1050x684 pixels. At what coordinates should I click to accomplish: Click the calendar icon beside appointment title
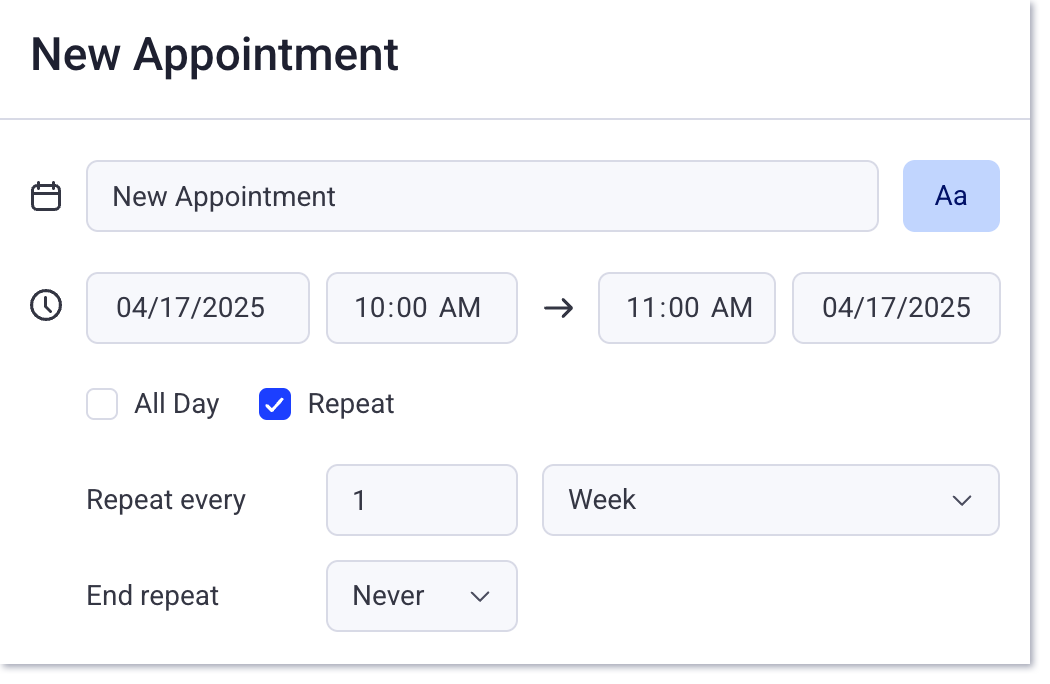45,196
